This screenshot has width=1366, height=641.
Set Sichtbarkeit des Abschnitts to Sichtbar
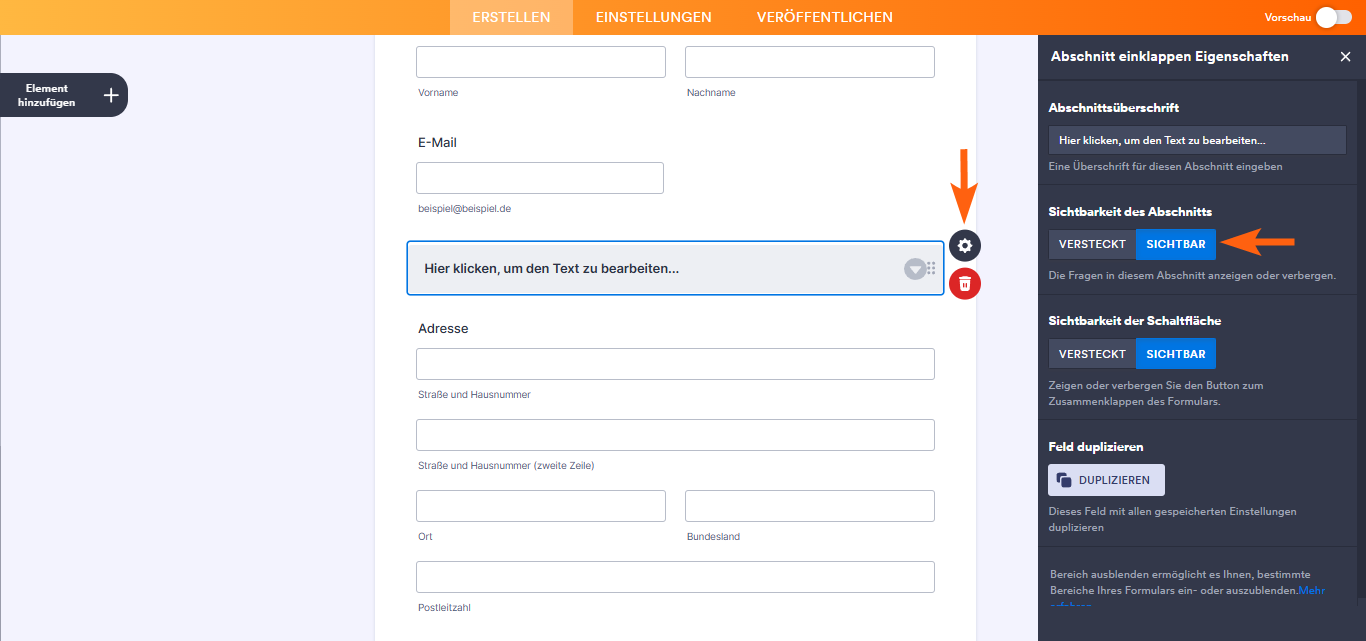tap(1176, 245)
